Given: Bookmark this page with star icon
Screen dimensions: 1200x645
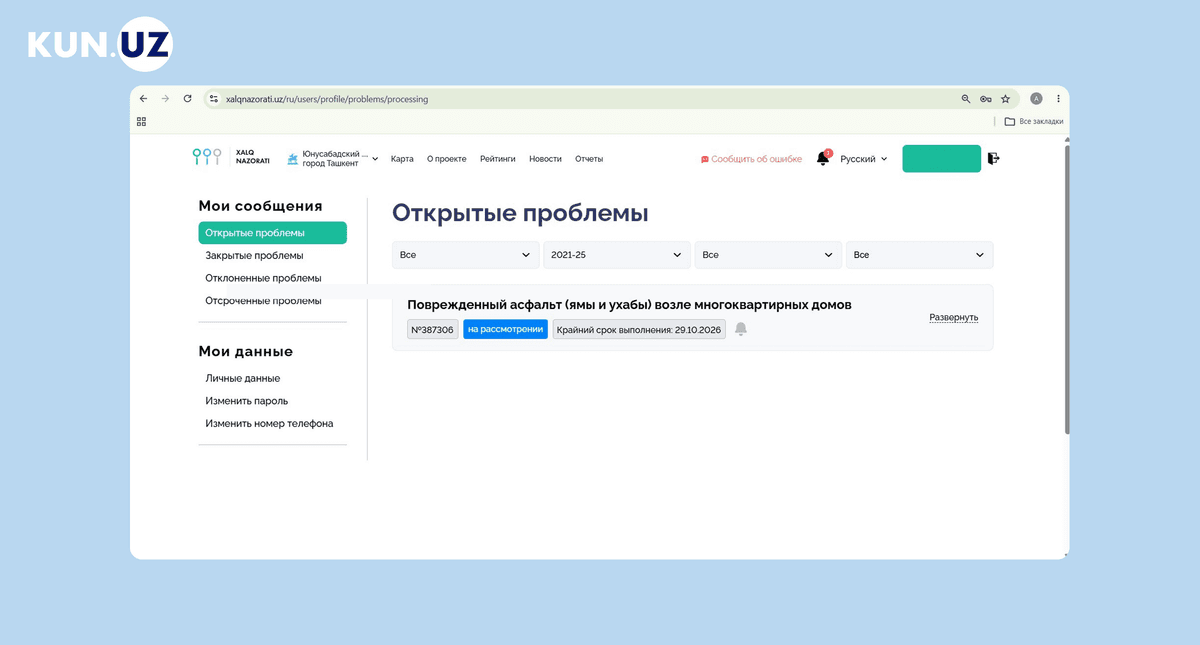Looking at the screenshot, I should coord(1005,99).
